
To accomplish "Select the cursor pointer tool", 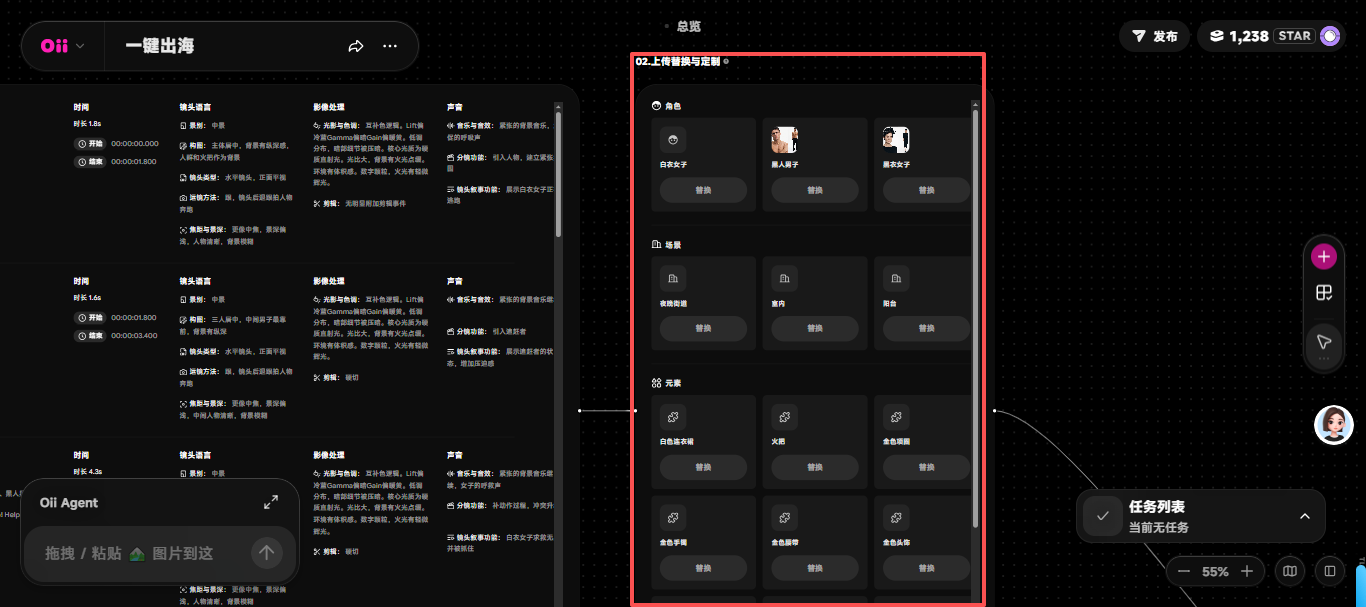I will click(x=1324, y=341).
